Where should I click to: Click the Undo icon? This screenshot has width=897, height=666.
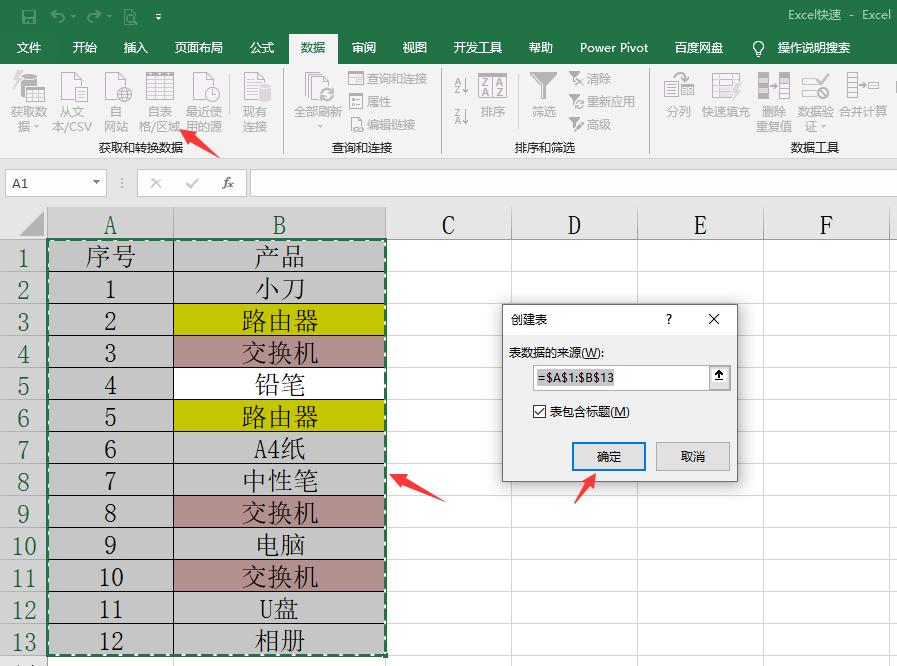click(x=58, y=17)
